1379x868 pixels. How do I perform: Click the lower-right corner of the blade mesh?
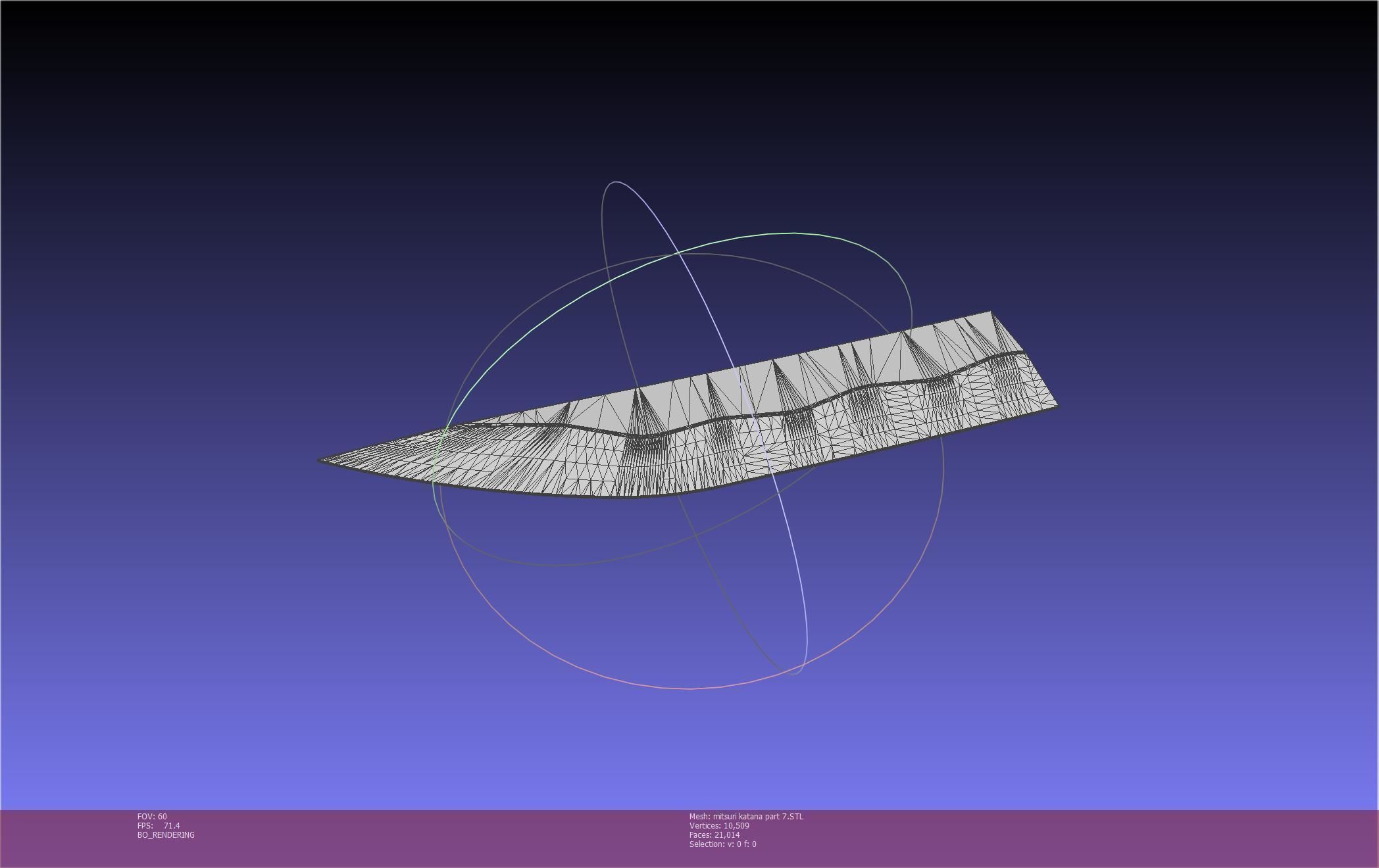point(1057,406)
